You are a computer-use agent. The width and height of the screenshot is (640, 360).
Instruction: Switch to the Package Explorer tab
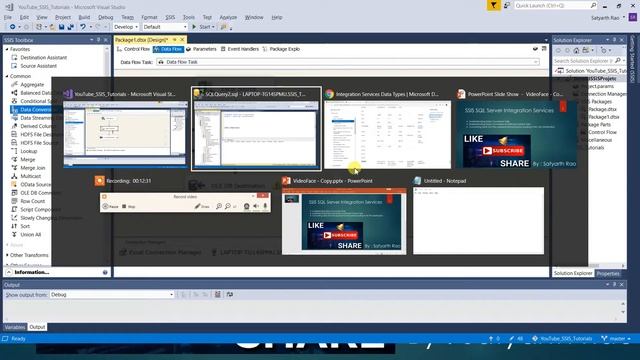coord(281,49)
